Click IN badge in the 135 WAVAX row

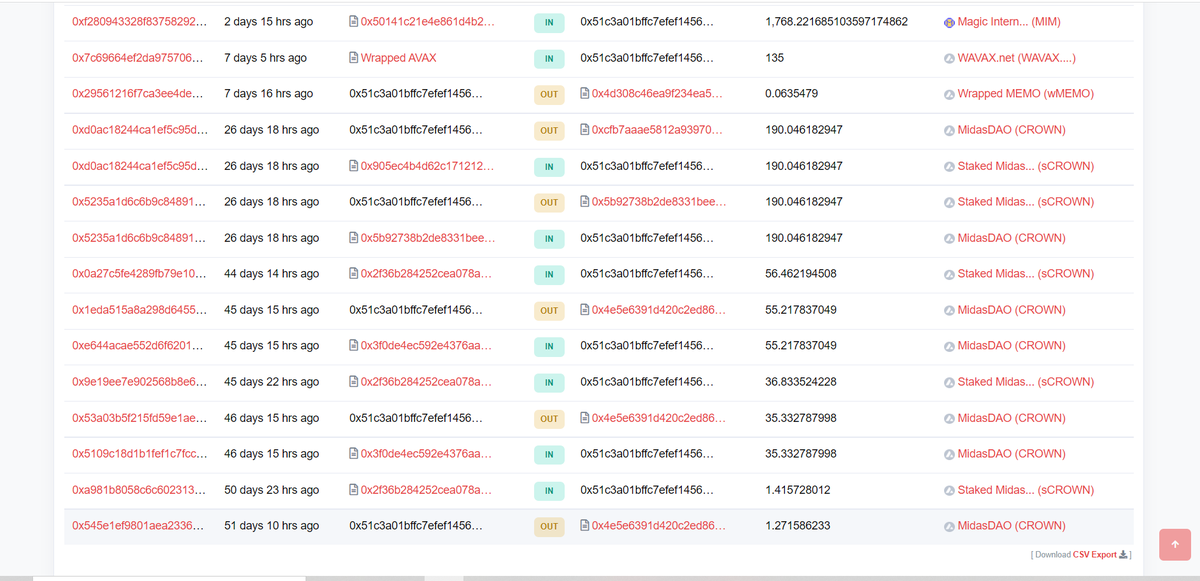click(548, 58)
